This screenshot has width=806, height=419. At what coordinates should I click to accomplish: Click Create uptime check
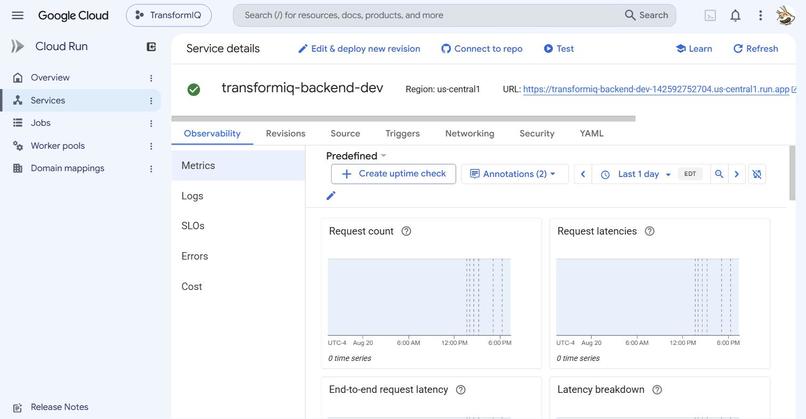393,174
